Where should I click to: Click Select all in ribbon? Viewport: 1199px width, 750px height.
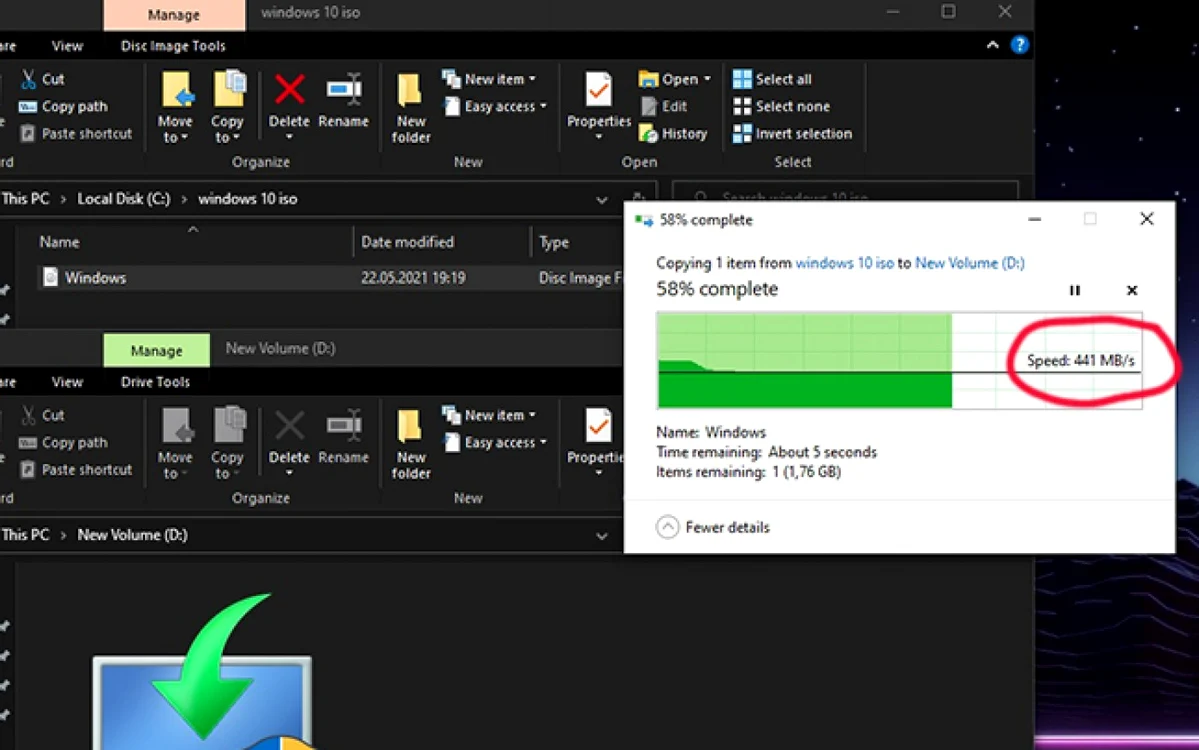772,79
